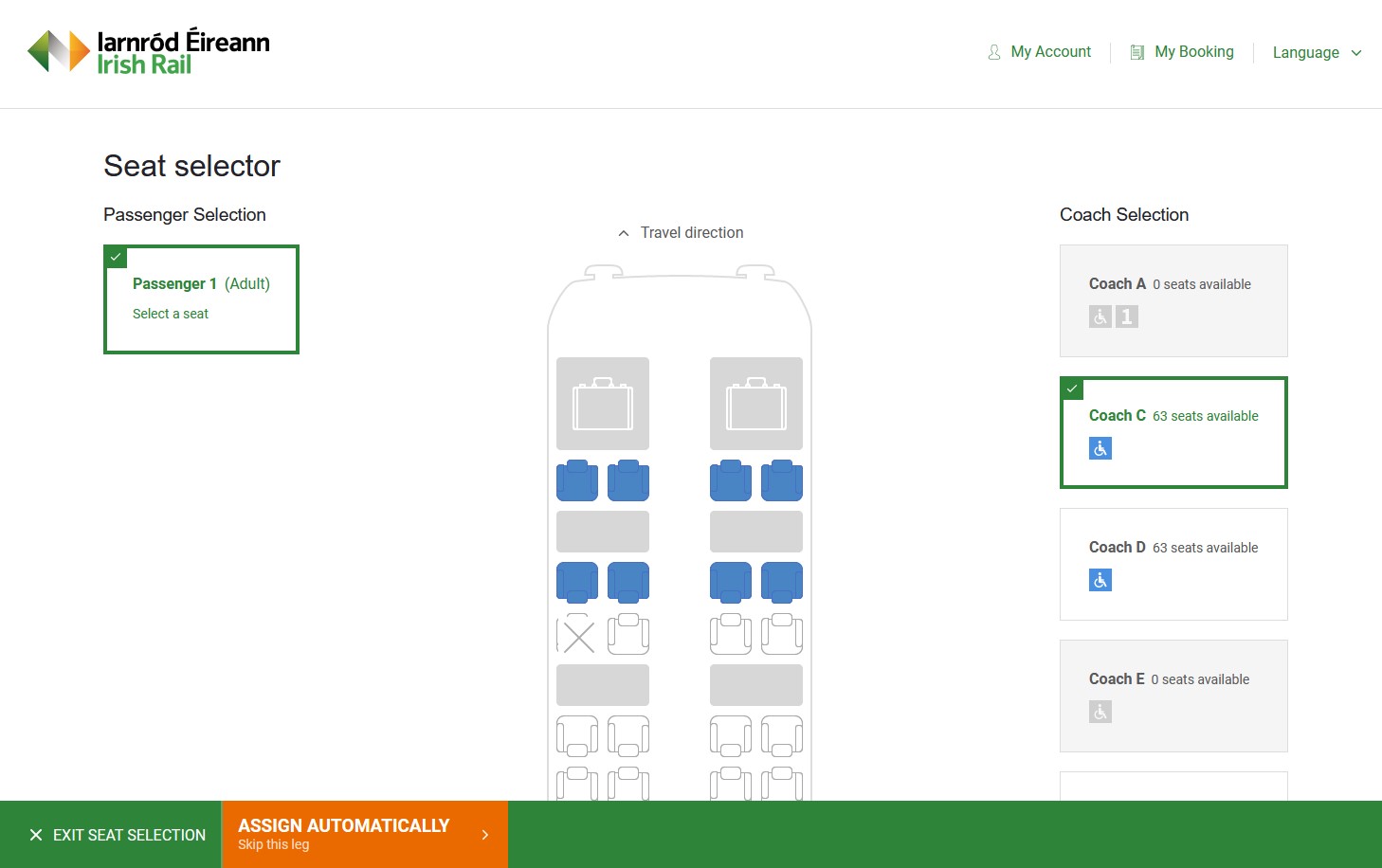Exit seat selection

tap(118, 835)
